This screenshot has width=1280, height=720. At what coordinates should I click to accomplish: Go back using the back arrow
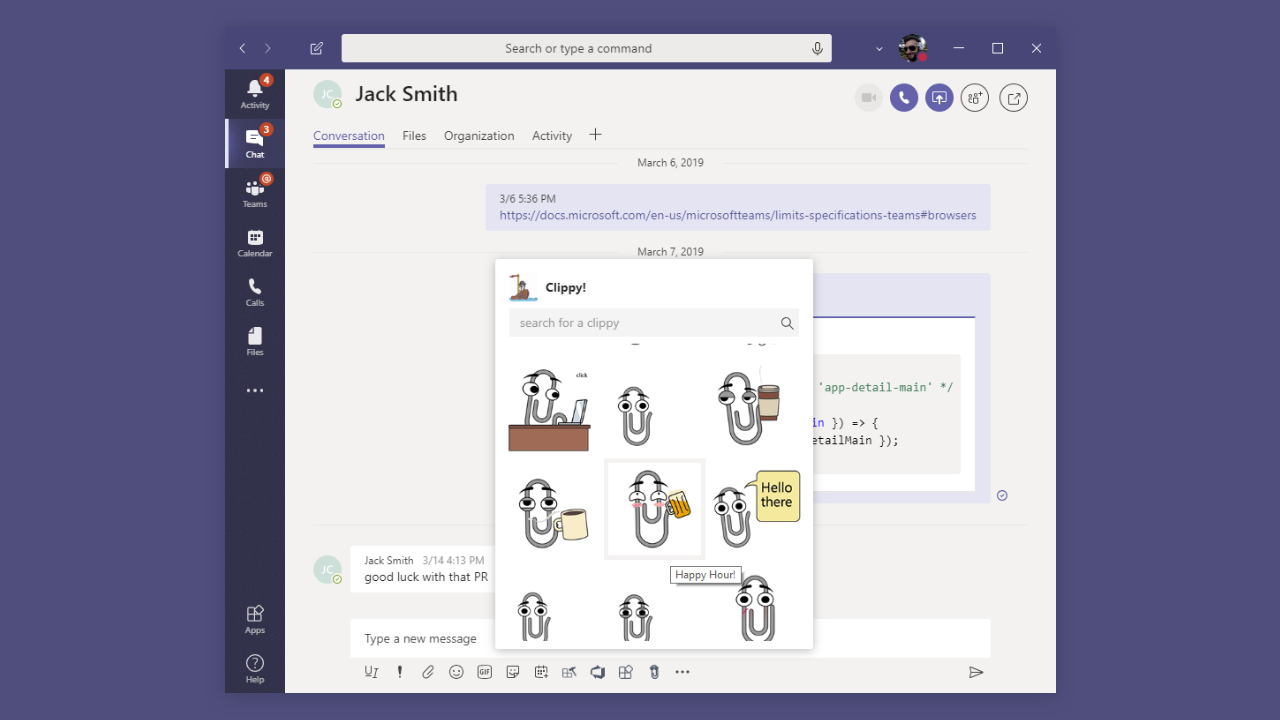pos(242,48)
